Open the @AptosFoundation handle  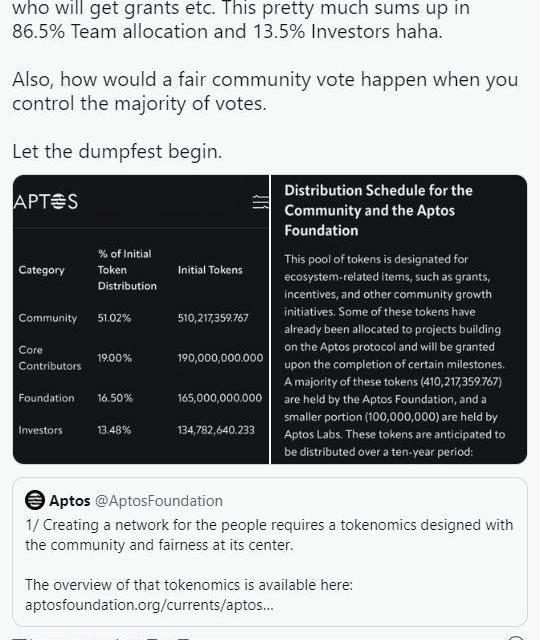click(159, 501)
